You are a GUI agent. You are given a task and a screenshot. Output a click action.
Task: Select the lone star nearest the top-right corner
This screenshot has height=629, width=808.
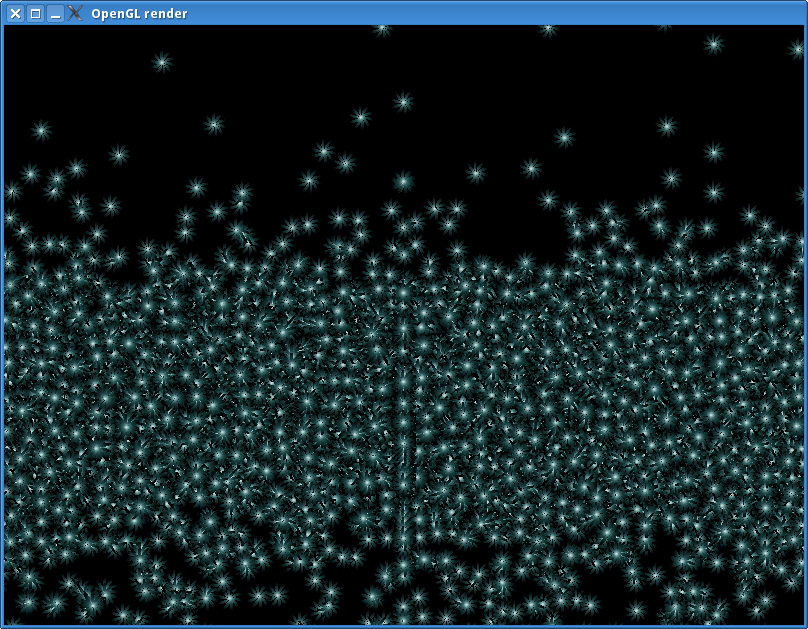pos(713,44)
